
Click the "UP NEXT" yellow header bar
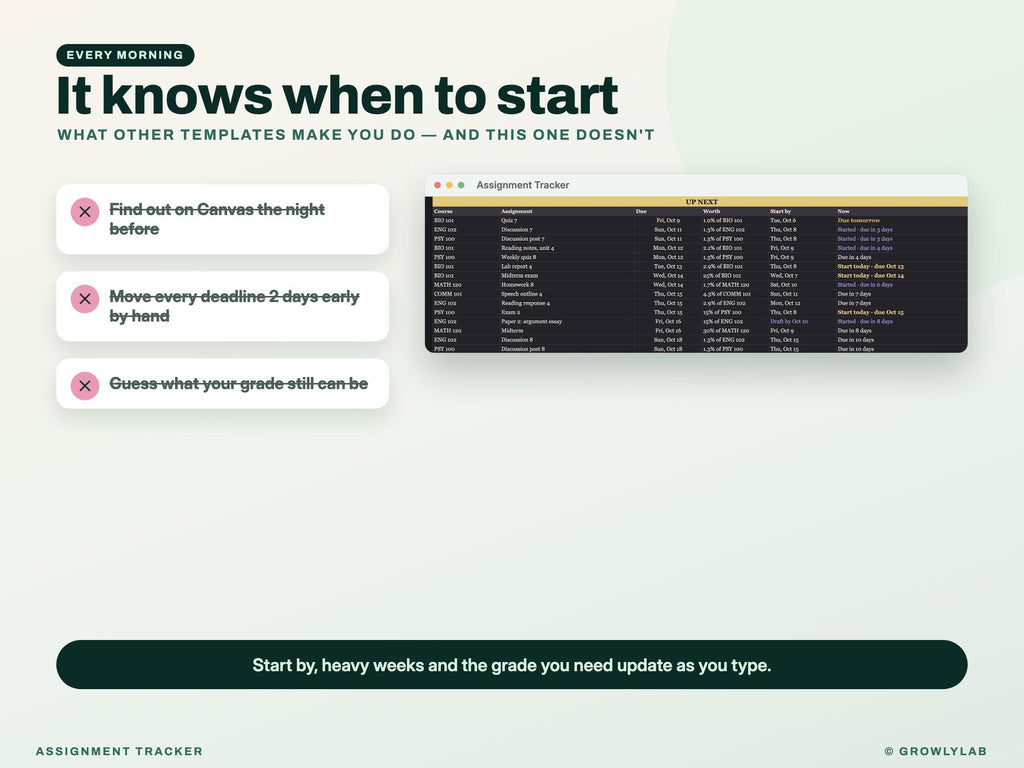click(x=700, y=202)
